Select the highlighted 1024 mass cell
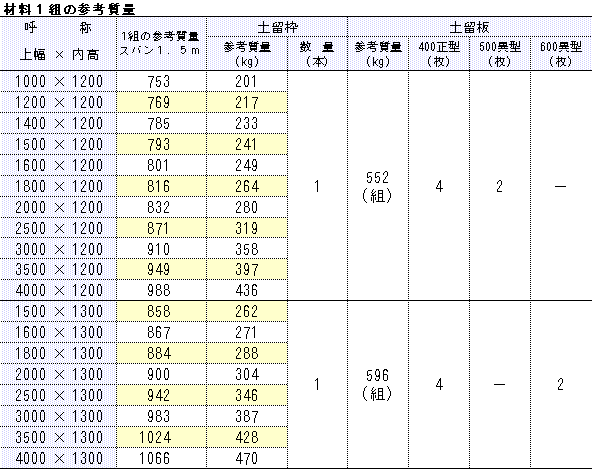 click(161, 437)
